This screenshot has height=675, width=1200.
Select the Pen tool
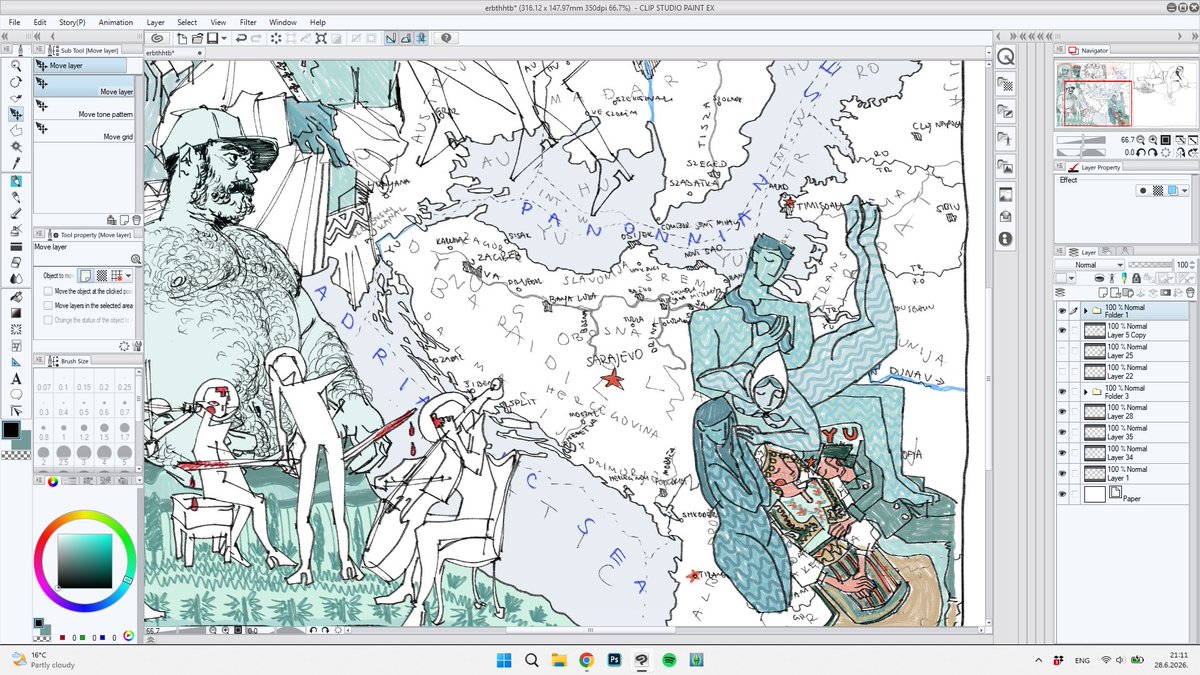click(16, 182)
